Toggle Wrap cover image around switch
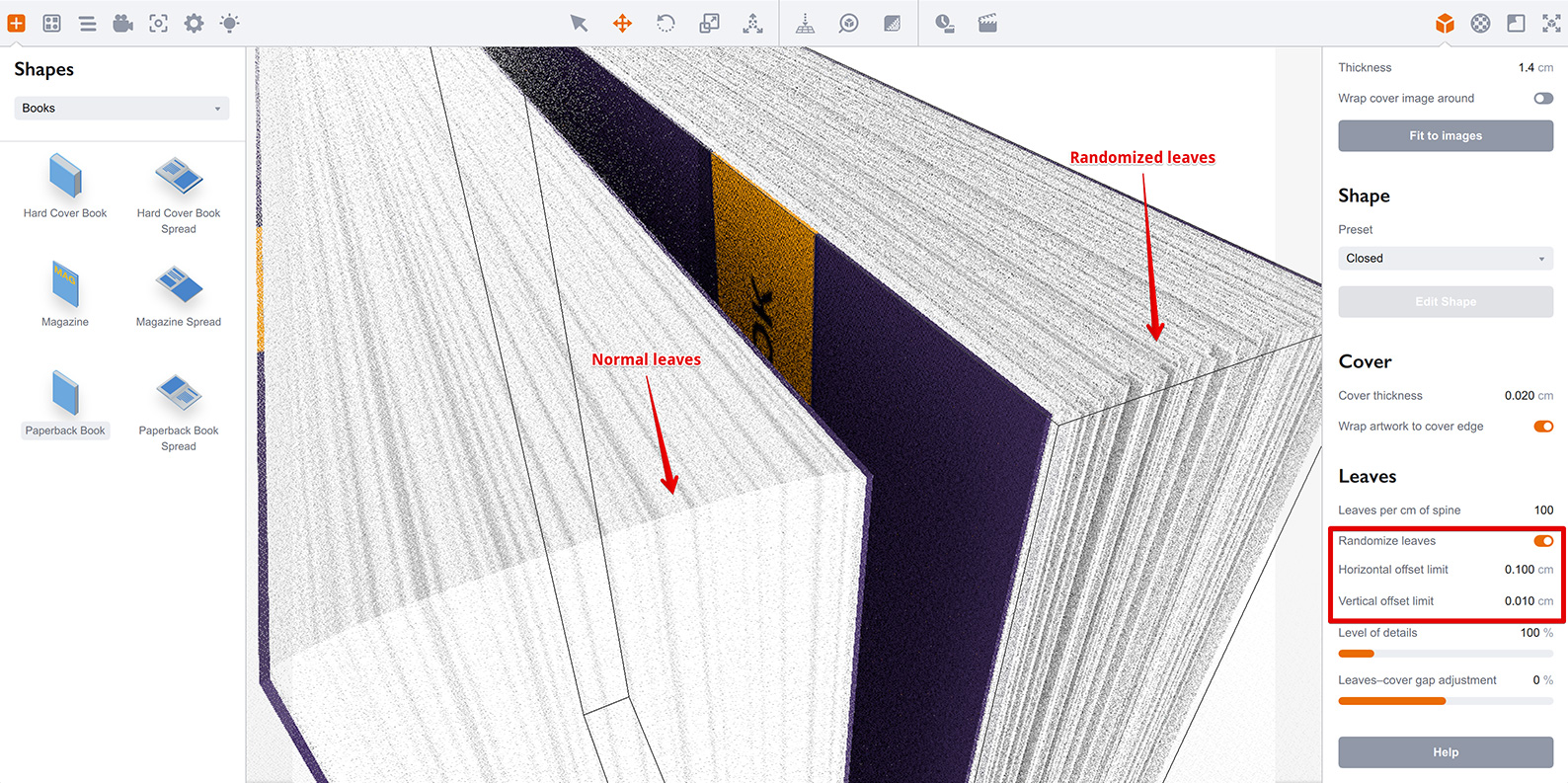 click(1543, 98)
